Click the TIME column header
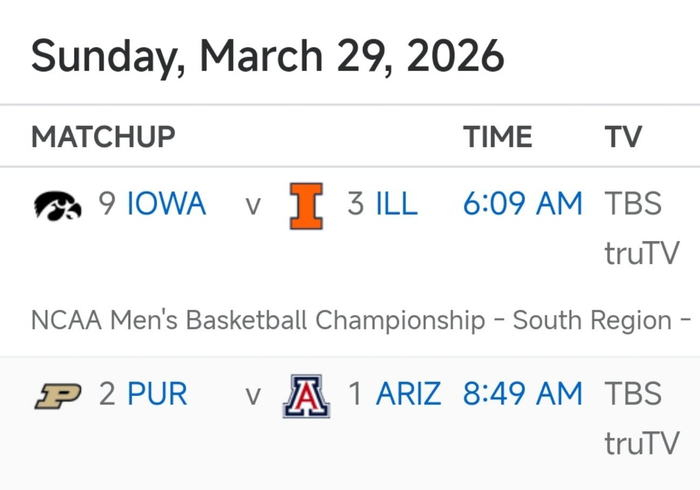This screenshot has width=700, height=490. click(x=497, y=137)
